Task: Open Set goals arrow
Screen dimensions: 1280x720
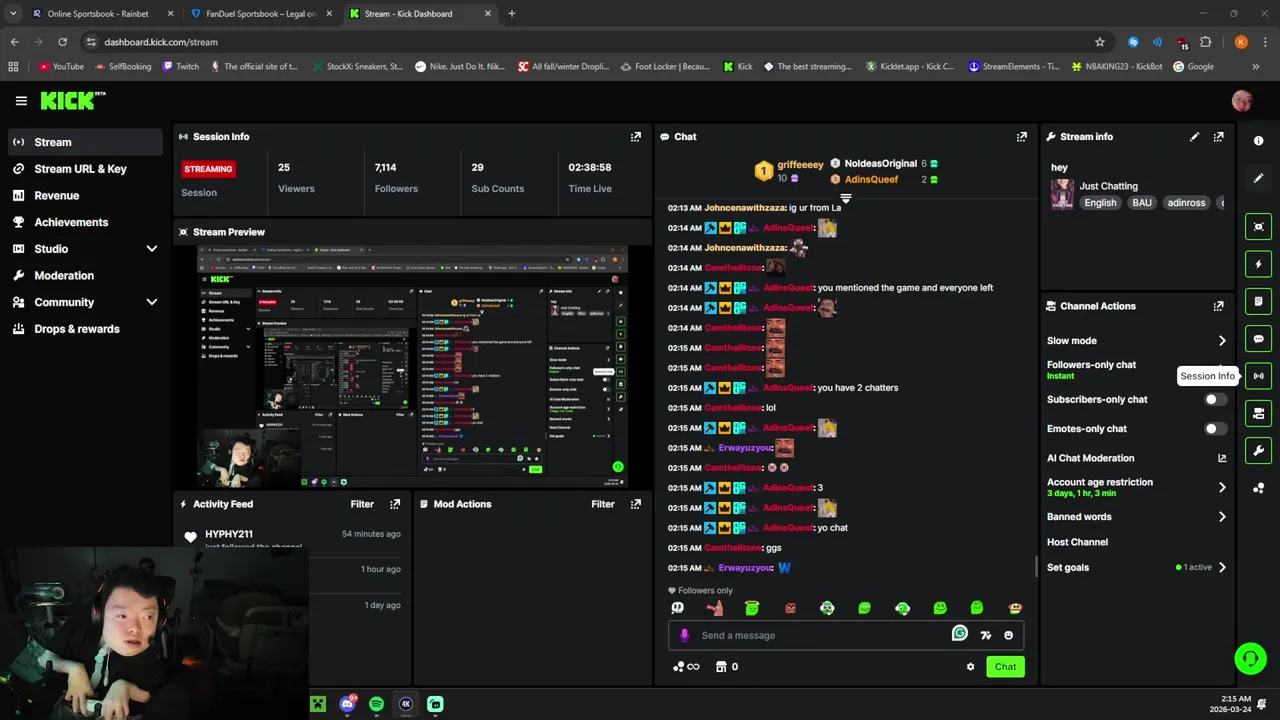Action: click(x=1222, y=567)
